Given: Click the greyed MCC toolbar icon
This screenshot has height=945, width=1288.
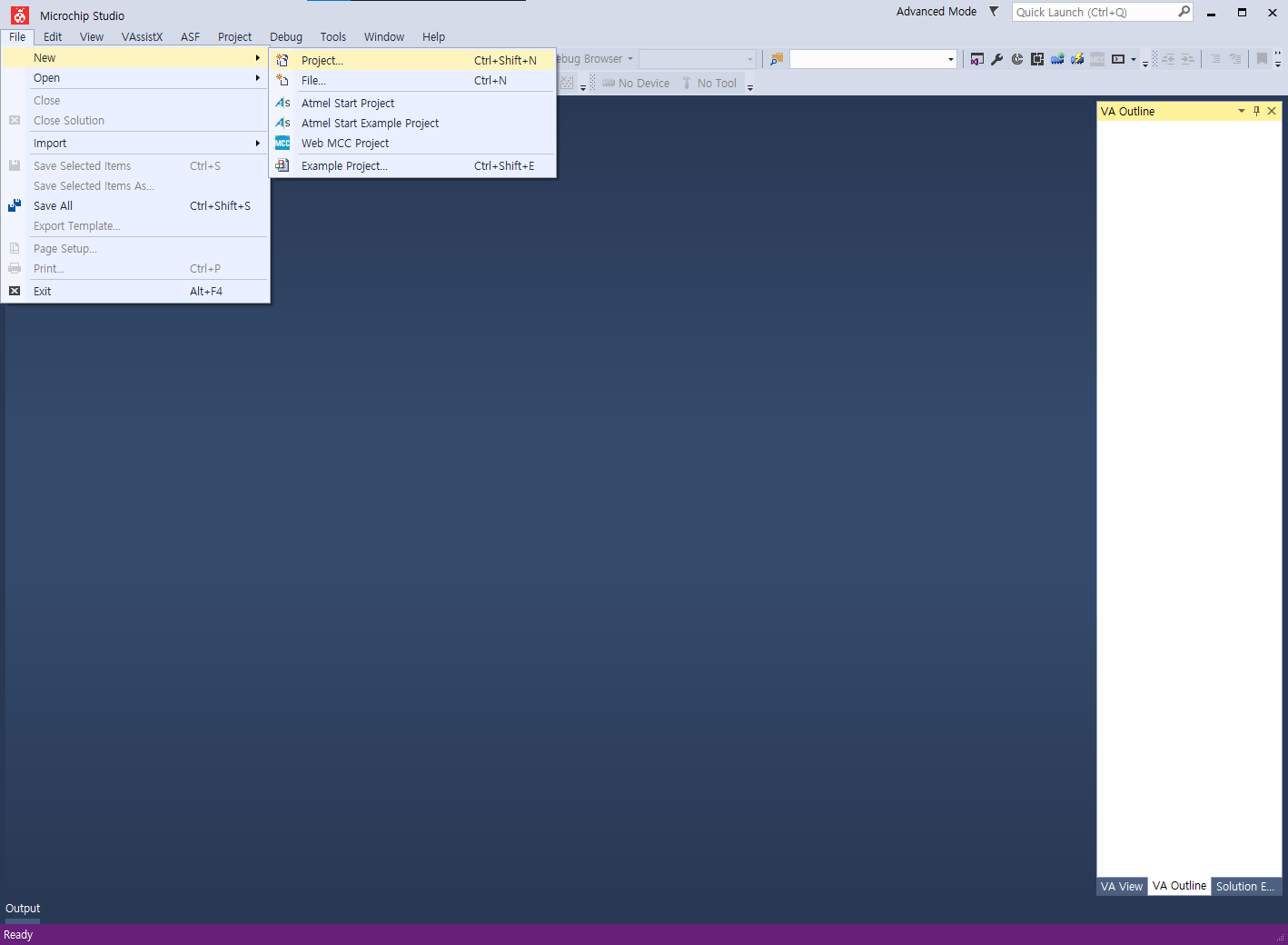Looking at the screenshot, I should [1097, 59].
